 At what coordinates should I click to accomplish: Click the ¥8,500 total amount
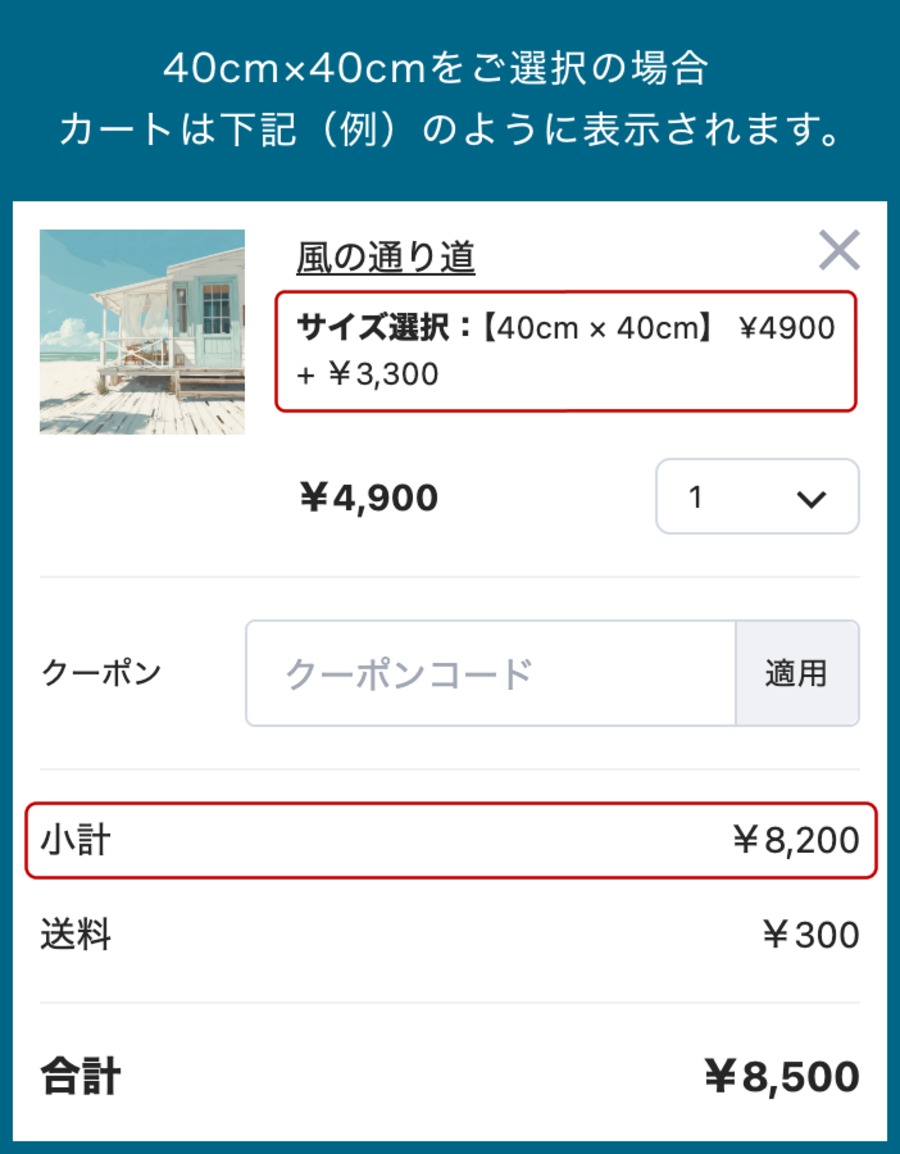click(782, 1077)
